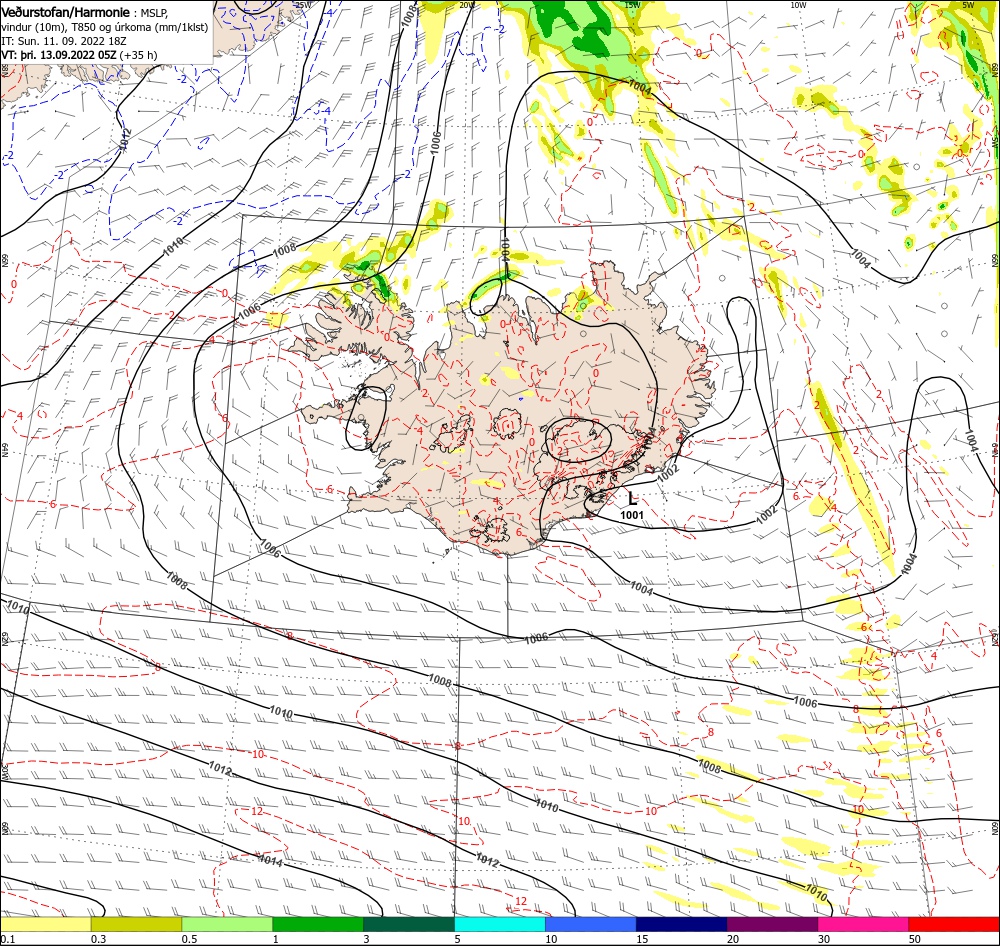Click the 30 legend scale value
1000x946 pixels.
(x=824, y=939)
